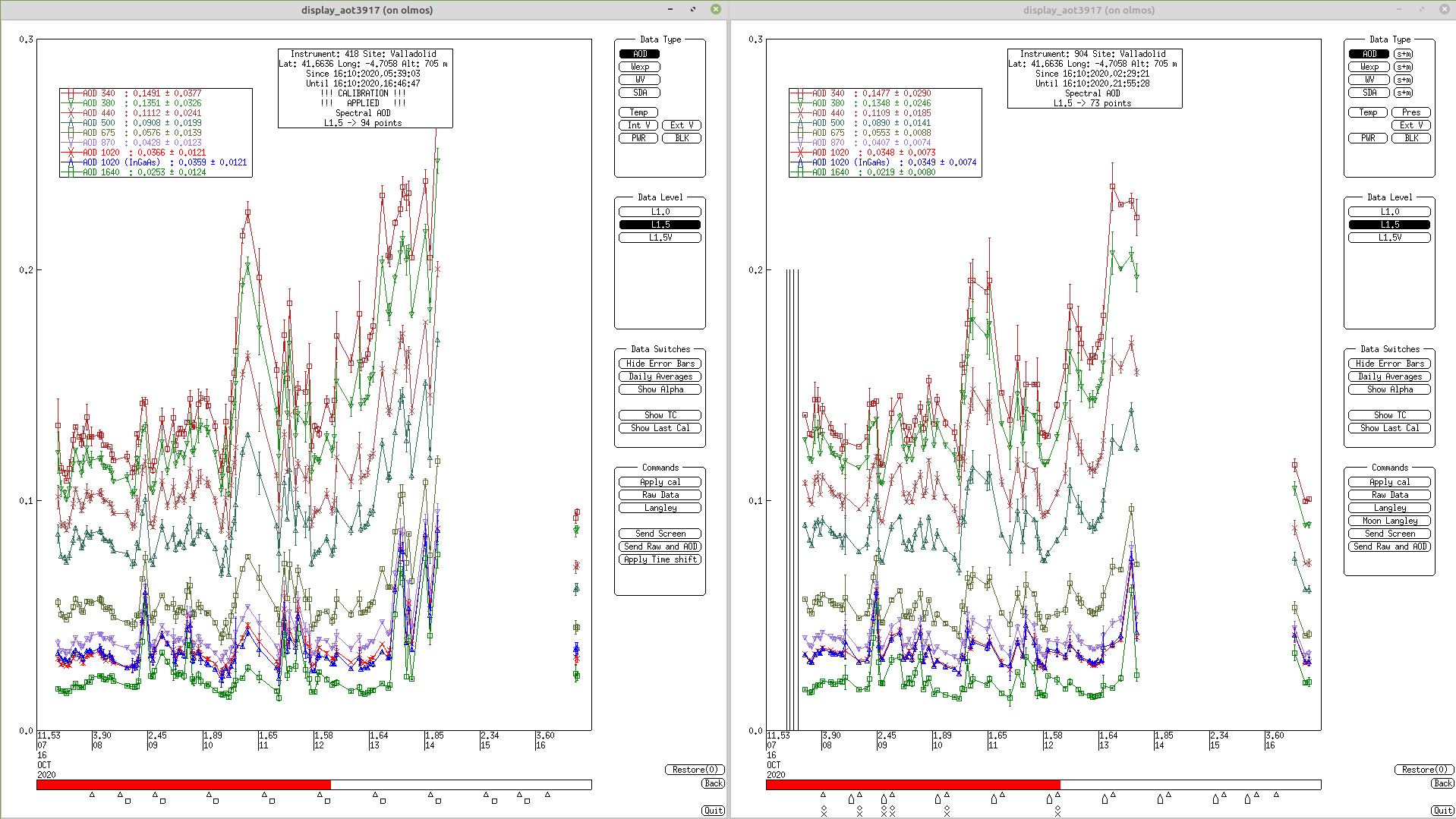
Task: Click Temp button in Instrument 418 window
Action: point(638,112)
